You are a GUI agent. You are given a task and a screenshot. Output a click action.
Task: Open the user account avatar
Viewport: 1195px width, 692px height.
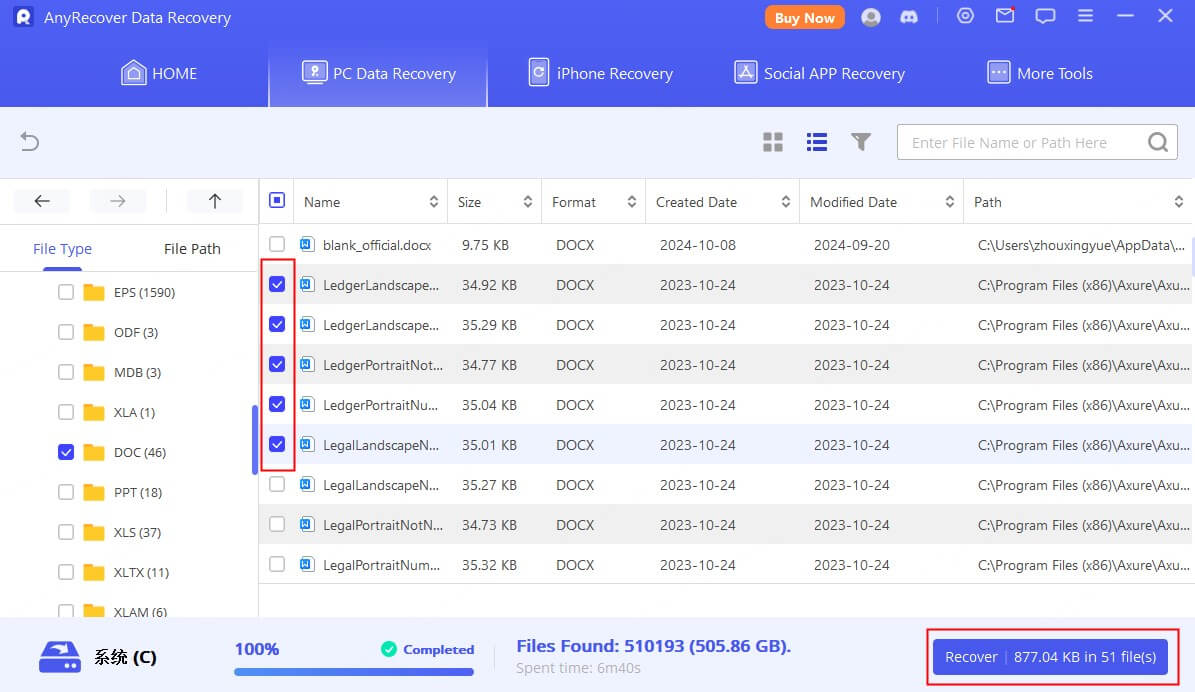[x=870, y=16]
